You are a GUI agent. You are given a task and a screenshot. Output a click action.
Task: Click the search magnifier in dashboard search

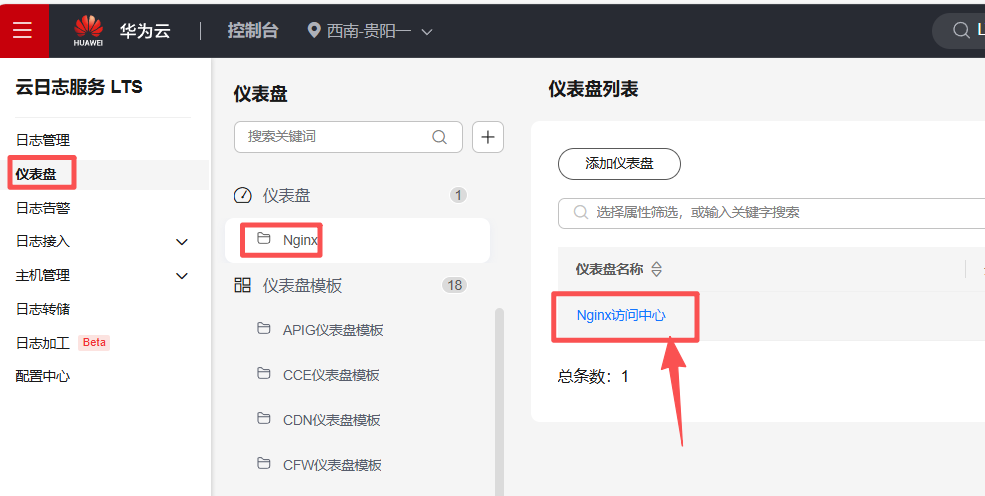(439, 137)
